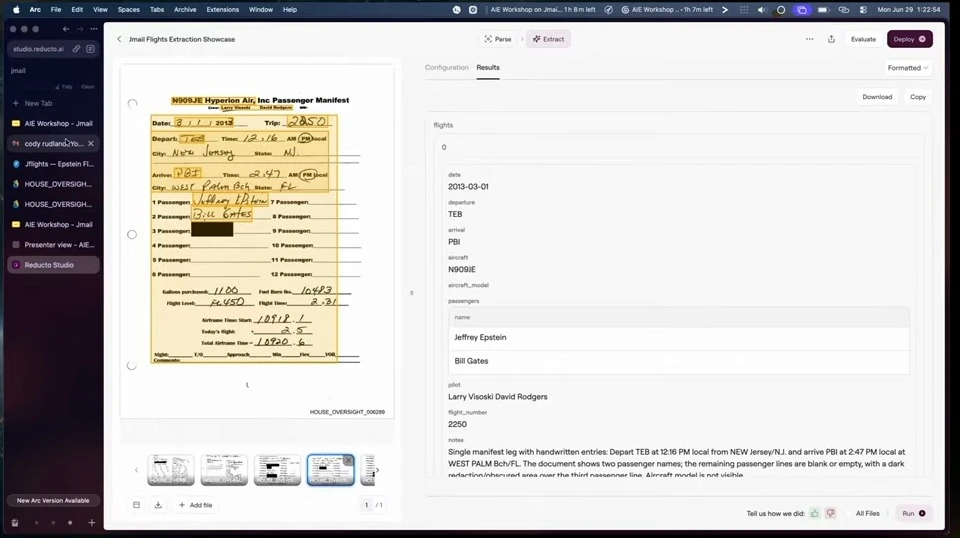
Task: Open the second document thumbnail
Action: pyautogui.click(x=224, y=470)
